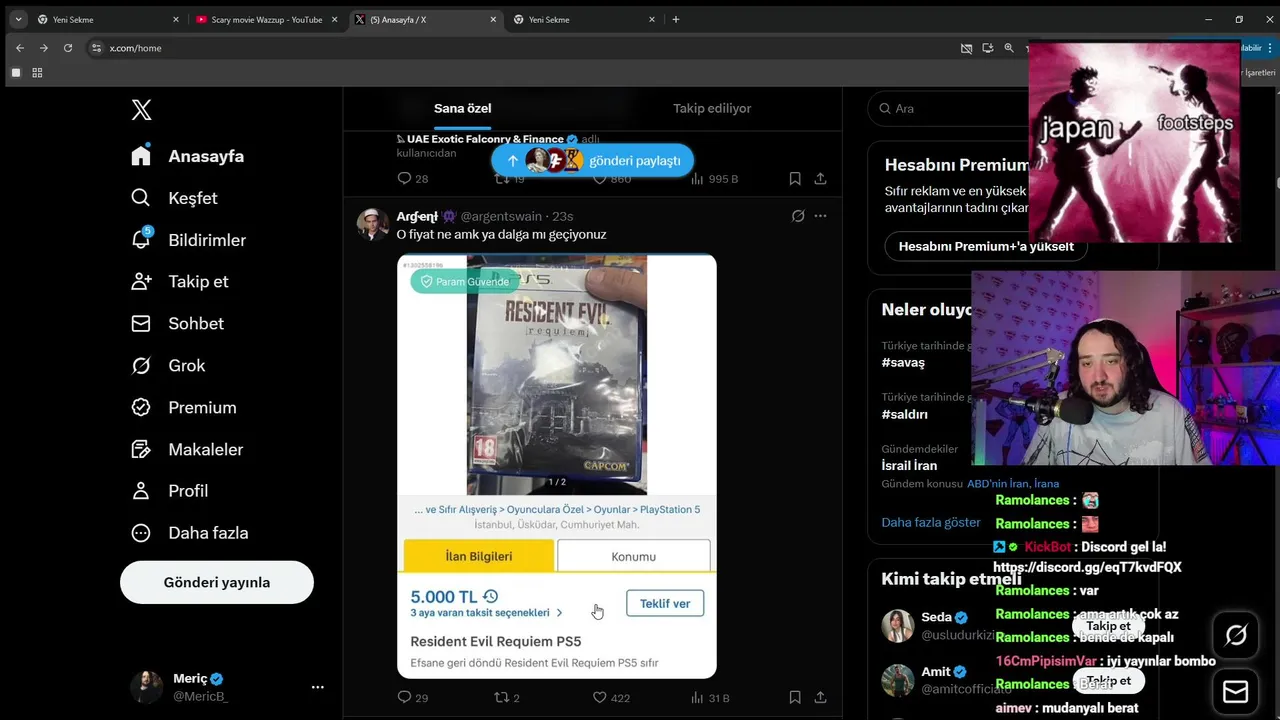The image size is (1280, 720).
Task: Bookmark Argent's post
Action: coord(795,697)
